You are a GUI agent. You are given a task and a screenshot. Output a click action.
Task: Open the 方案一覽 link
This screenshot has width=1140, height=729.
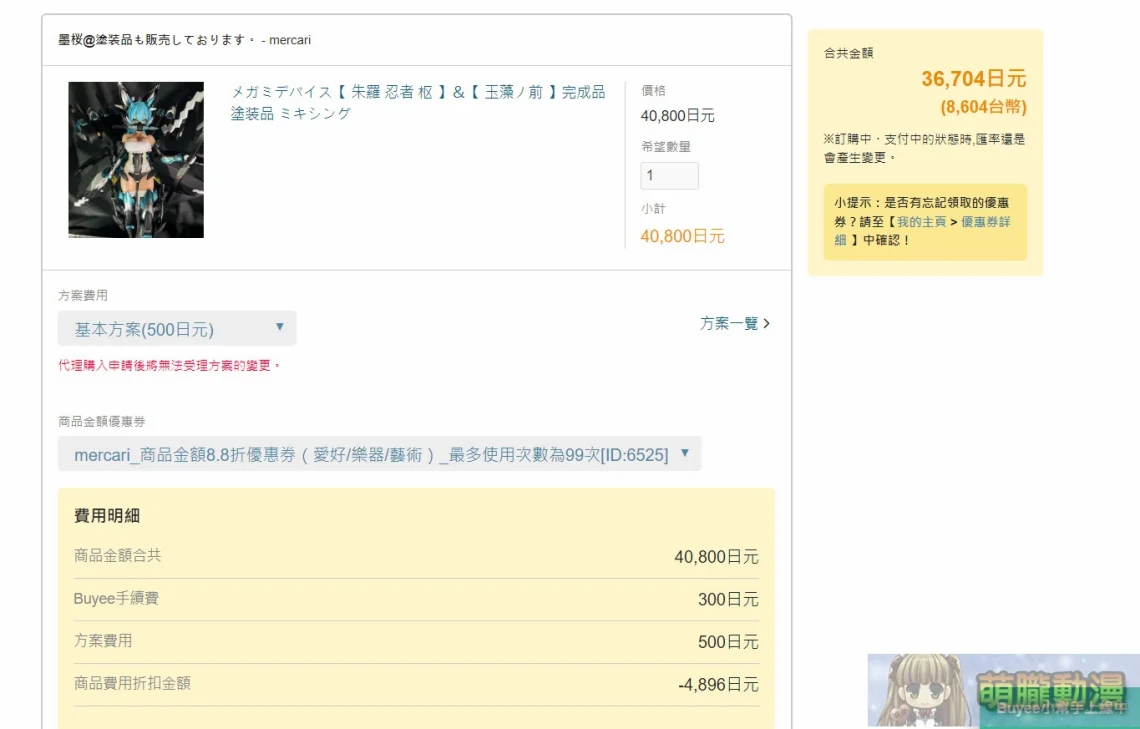(x=735, y=323)
